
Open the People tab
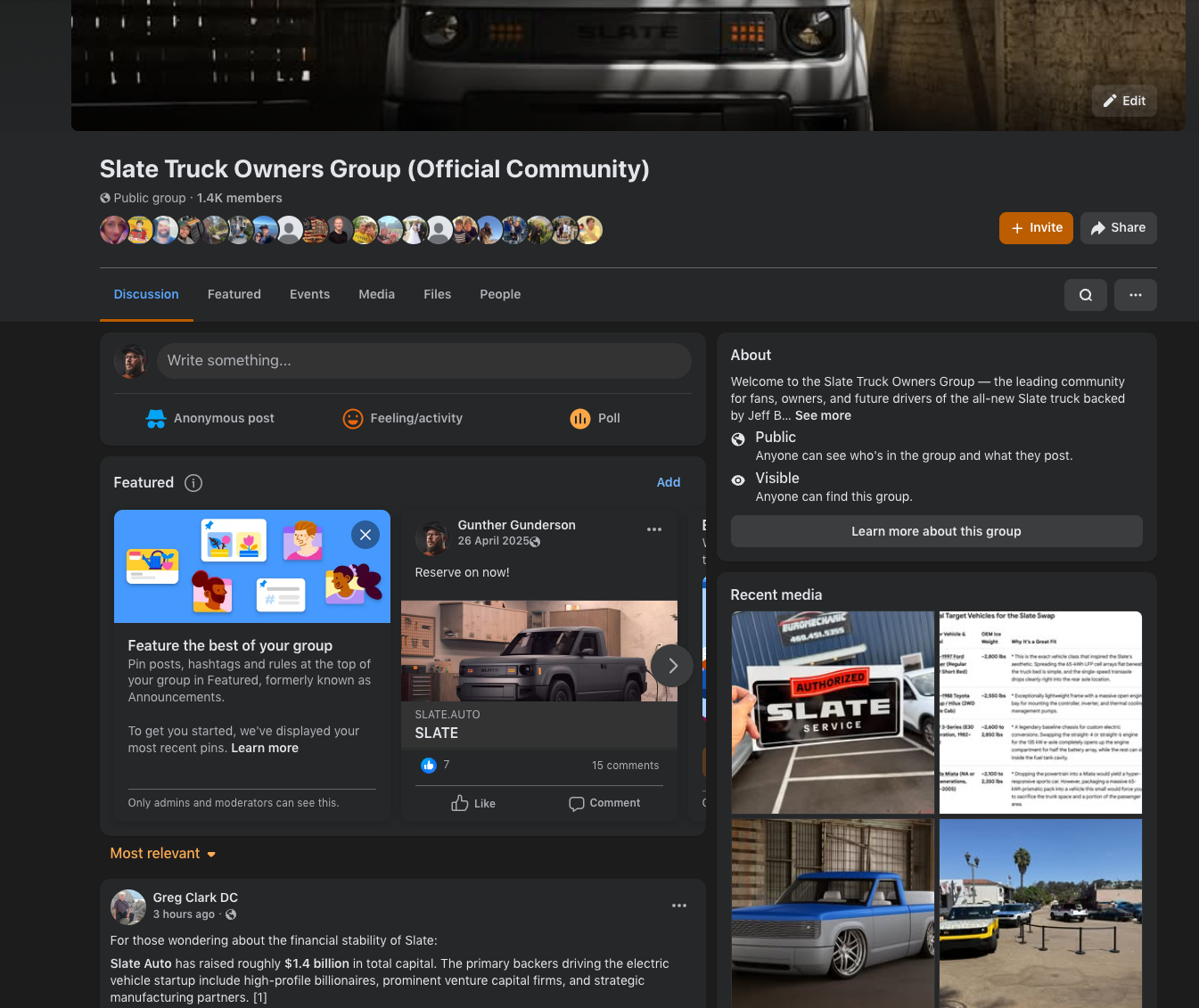[500, 294]
